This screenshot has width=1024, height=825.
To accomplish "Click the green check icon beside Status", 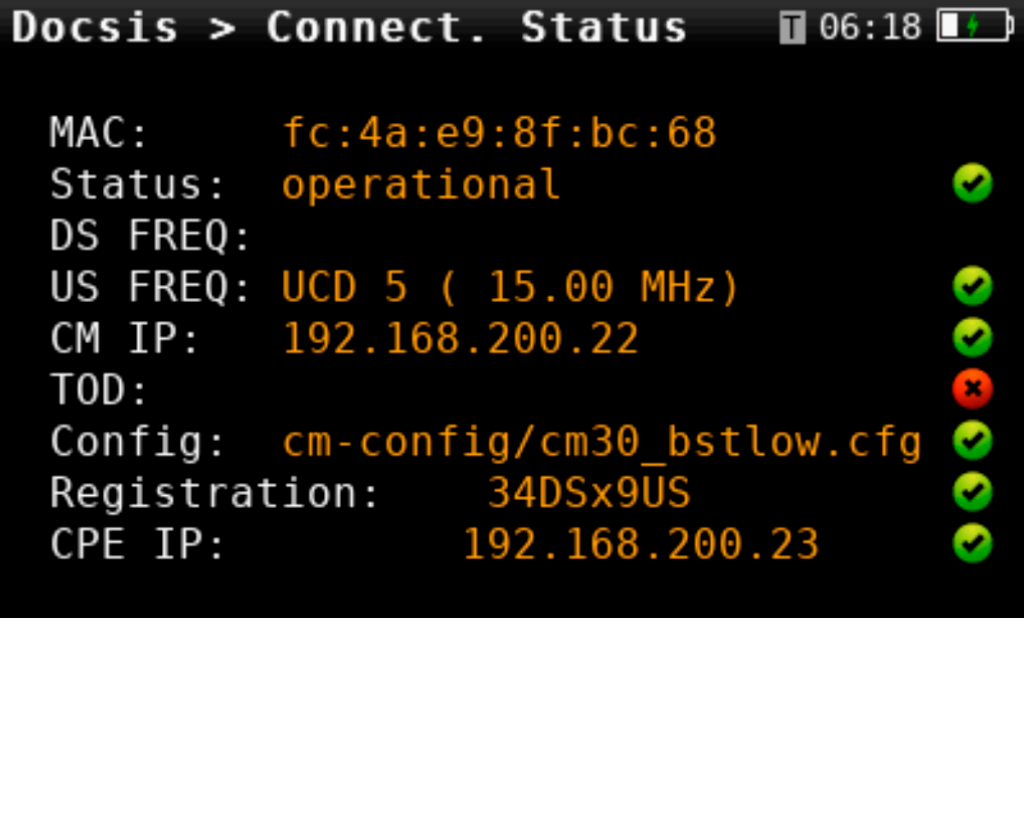I will coord(972,184).
